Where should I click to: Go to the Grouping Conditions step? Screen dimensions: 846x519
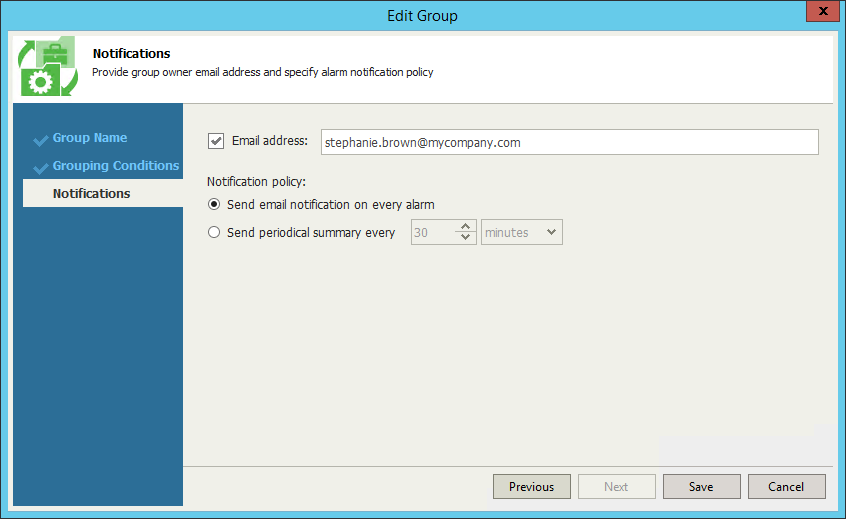pos(115,166)
